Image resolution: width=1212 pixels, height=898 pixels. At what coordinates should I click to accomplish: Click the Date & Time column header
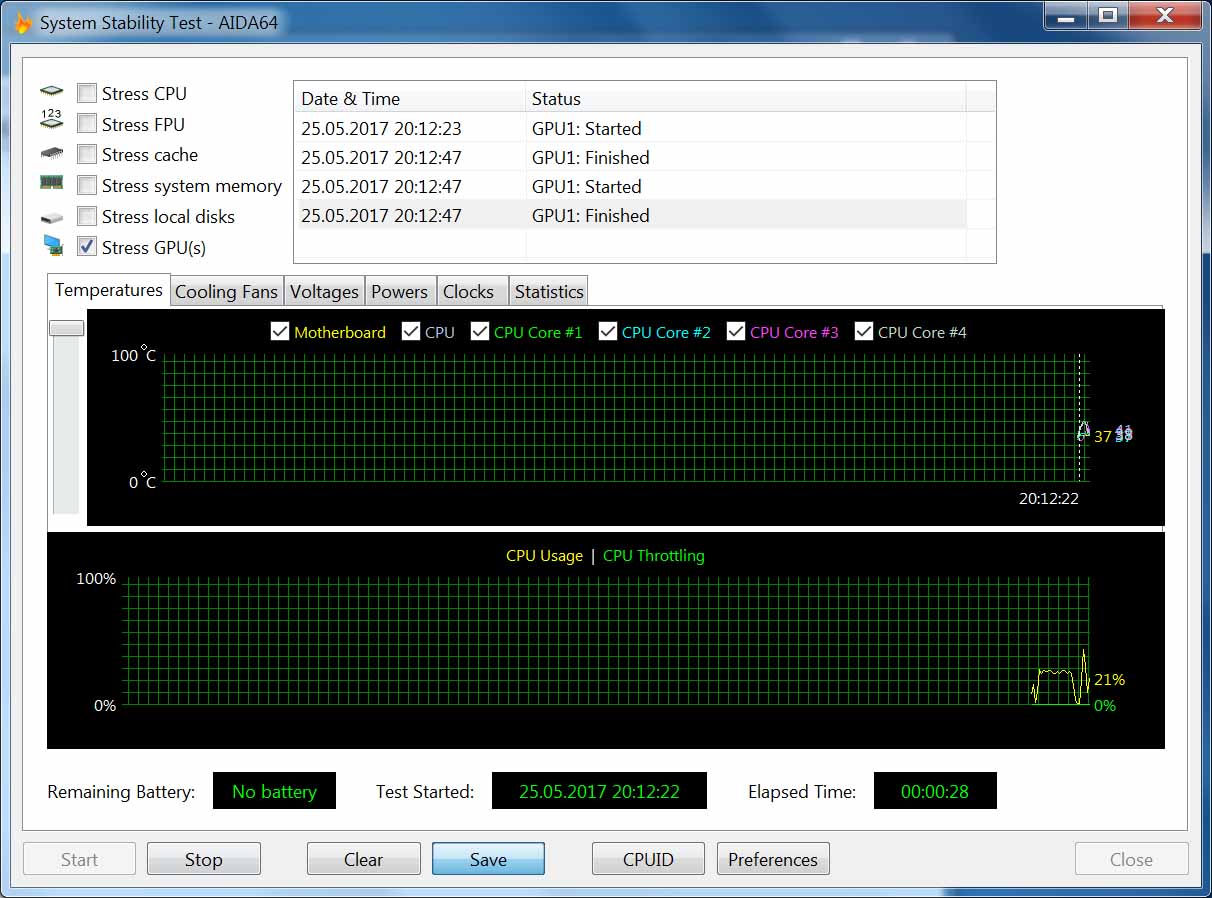tap(410, 99)
